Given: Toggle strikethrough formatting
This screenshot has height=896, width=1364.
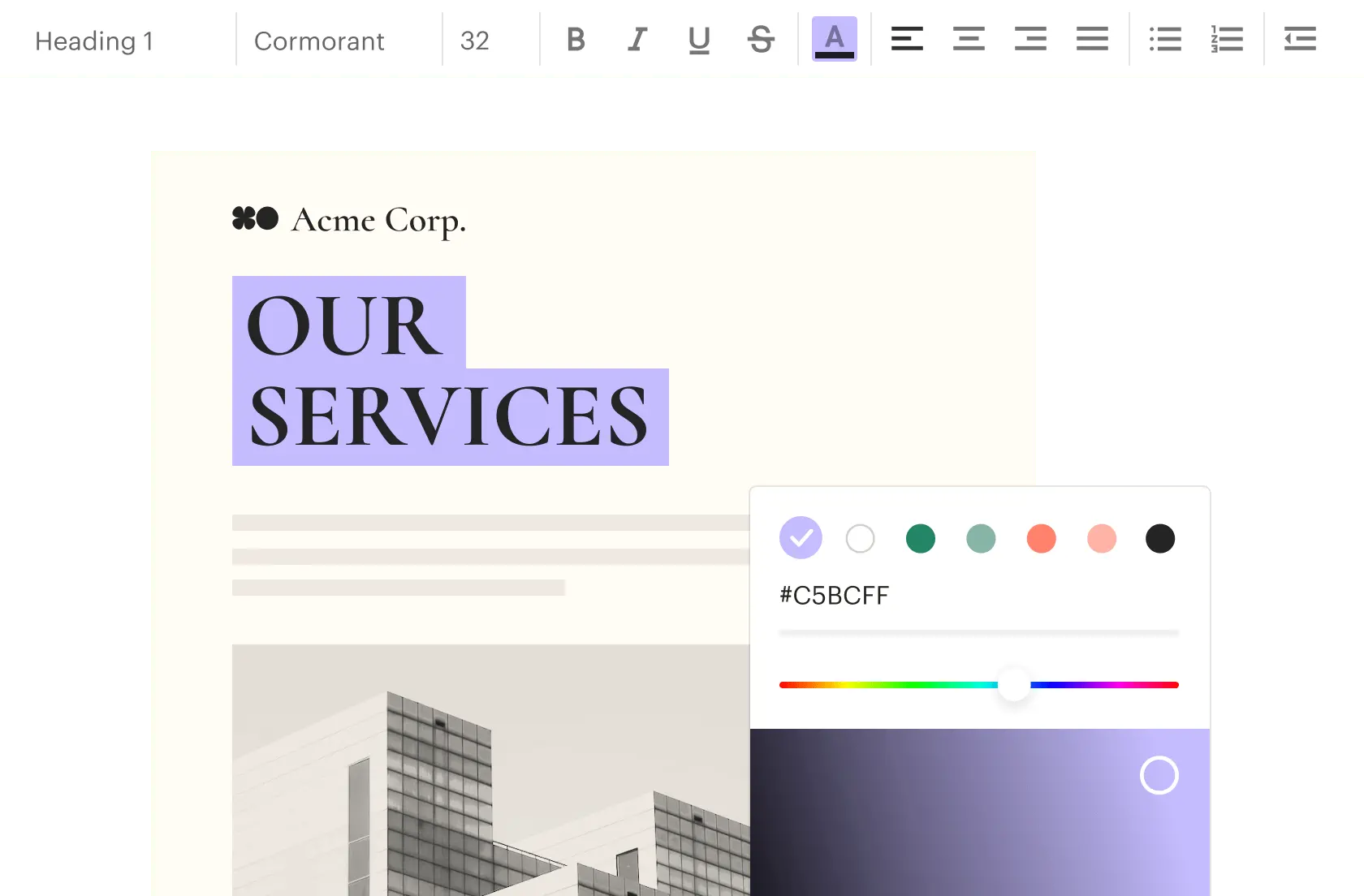Looking at the screenshot, I should [x=761, y=39].
